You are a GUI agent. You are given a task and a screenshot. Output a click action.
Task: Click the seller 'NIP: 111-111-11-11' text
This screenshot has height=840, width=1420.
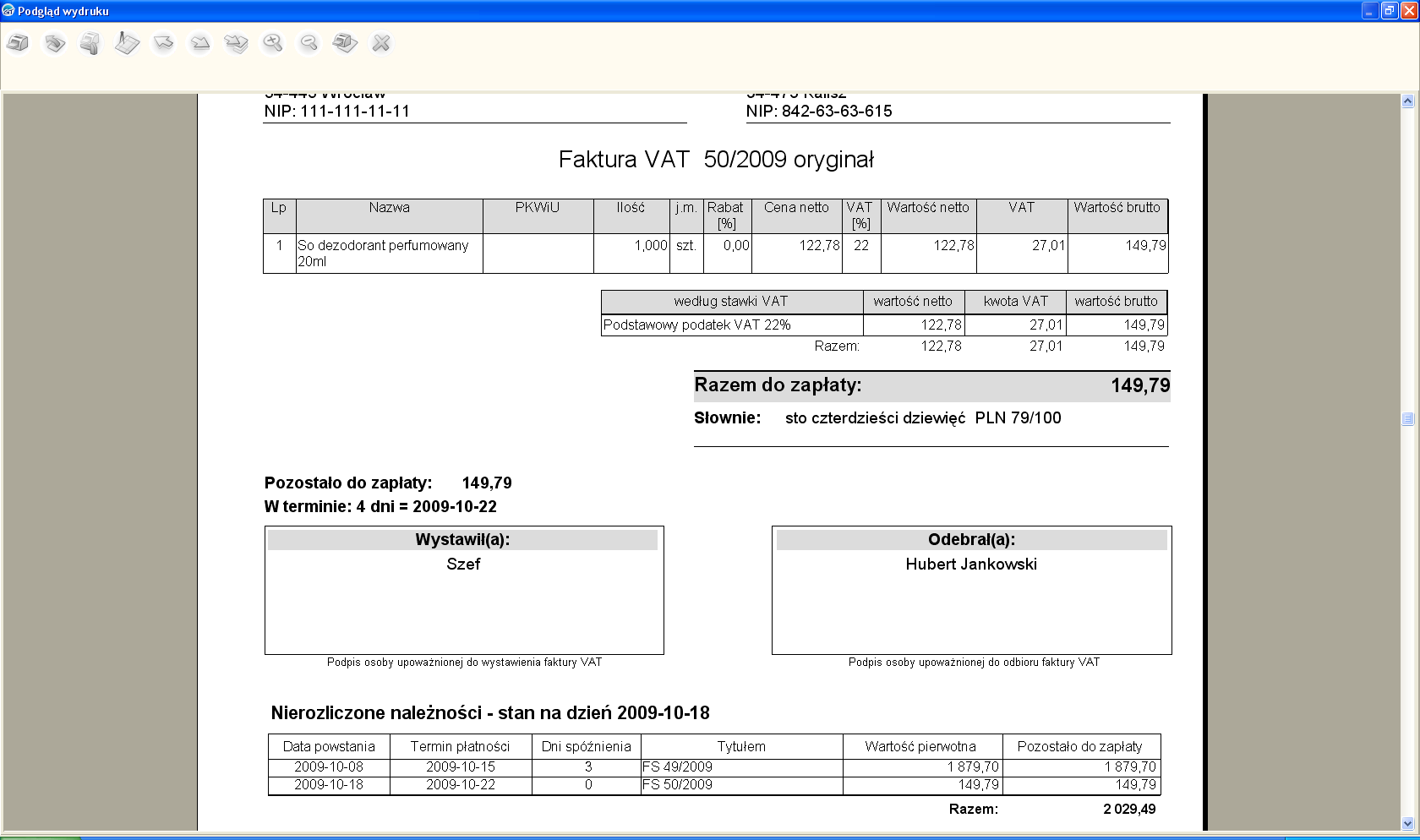[336, 111]
